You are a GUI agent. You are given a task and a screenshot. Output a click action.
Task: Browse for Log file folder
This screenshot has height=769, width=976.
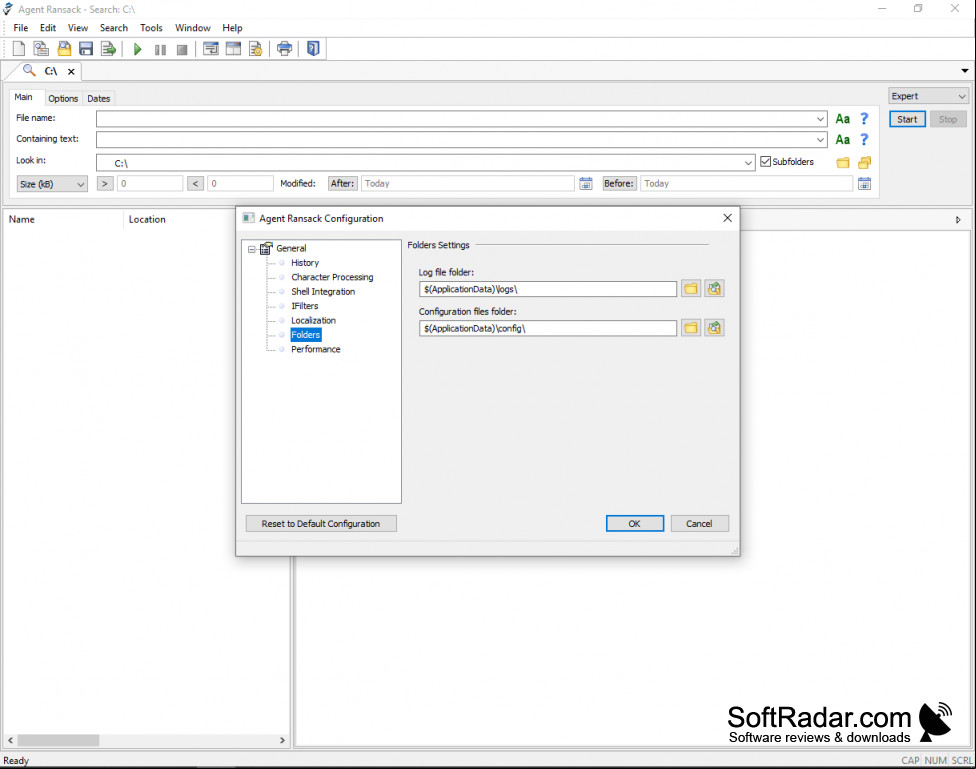(691, 289)
